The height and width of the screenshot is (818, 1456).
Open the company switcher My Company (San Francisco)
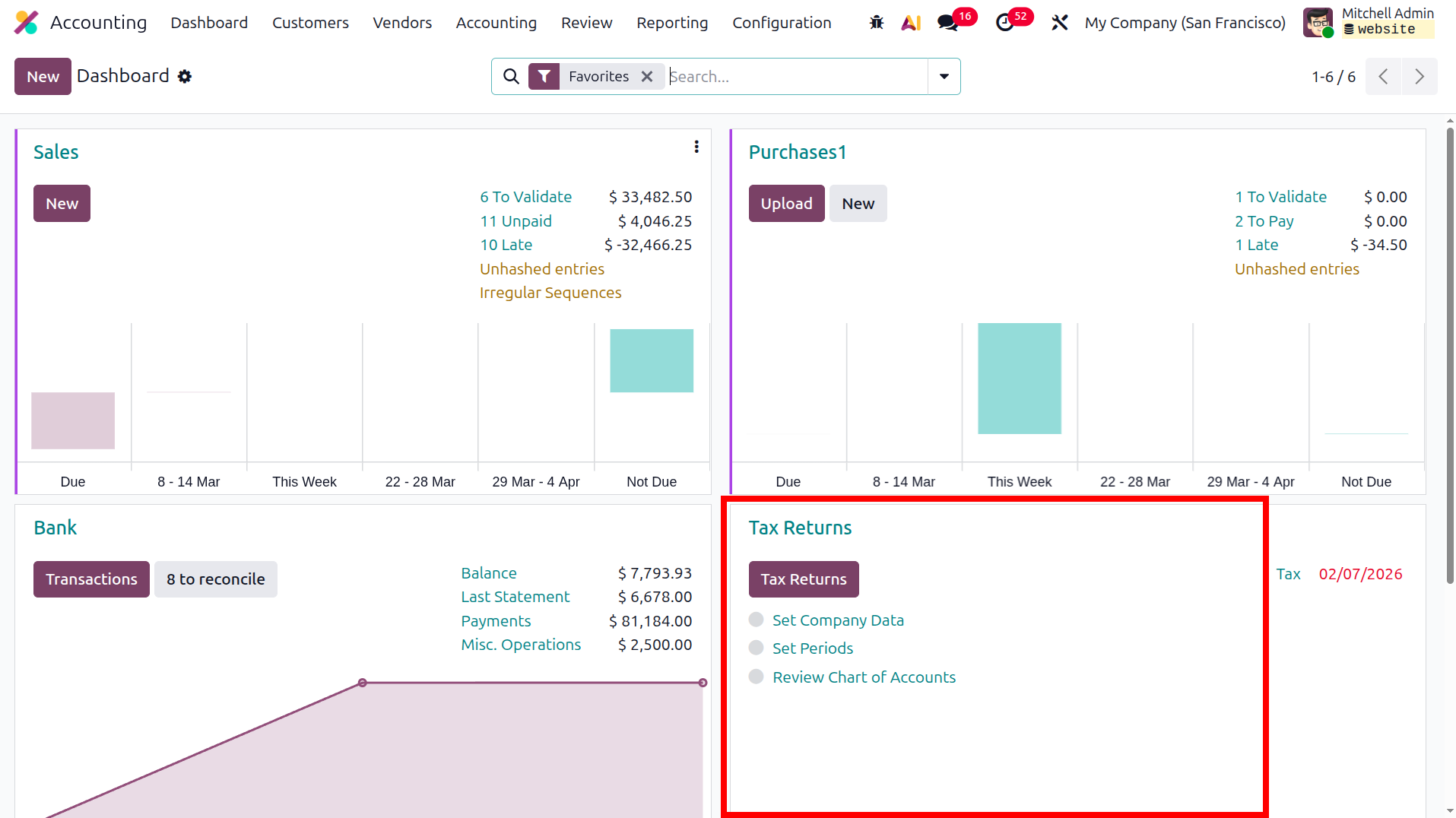tap(1185, 23)
